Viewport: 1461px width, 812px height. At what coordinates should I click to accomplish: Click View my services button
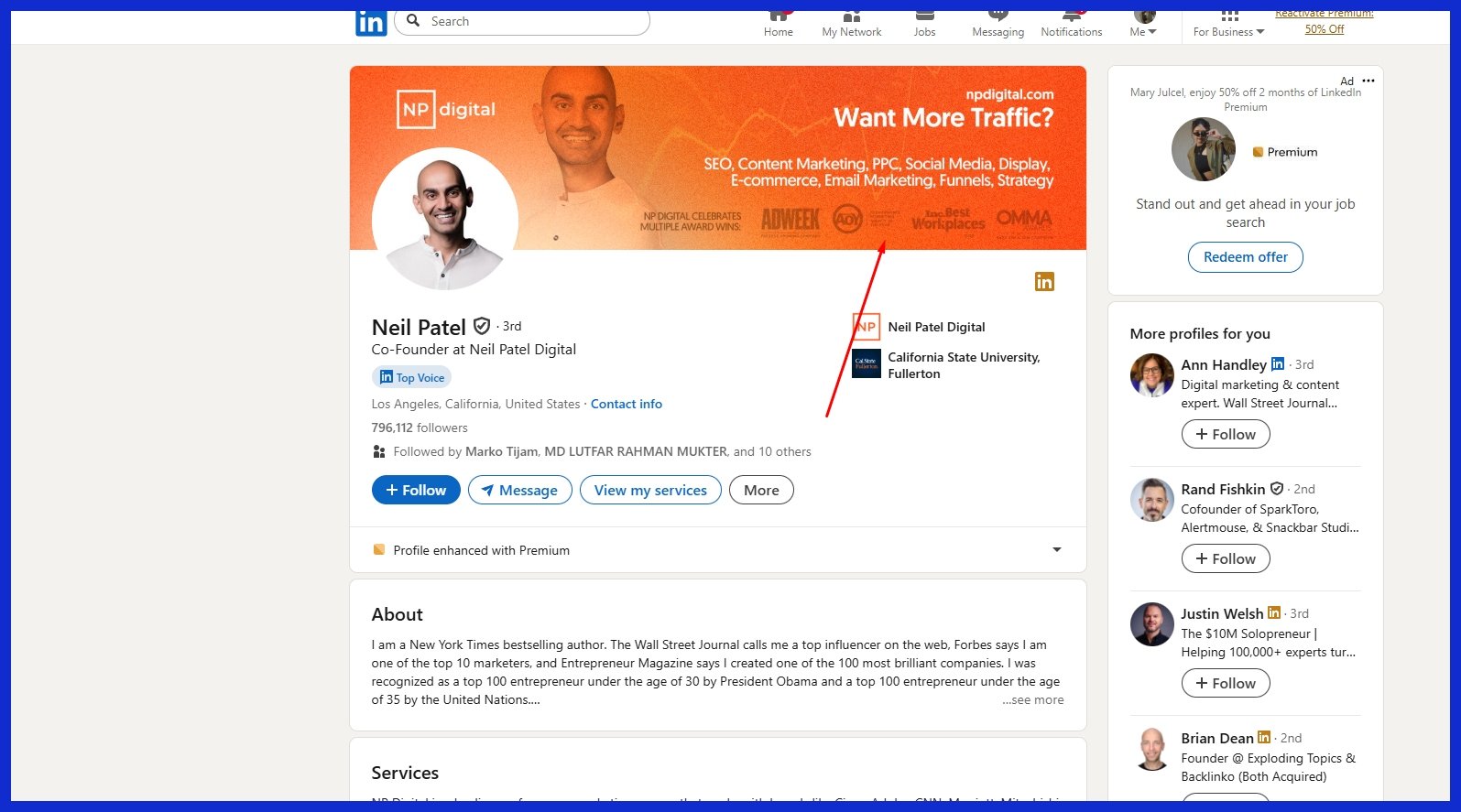(650, 490)
